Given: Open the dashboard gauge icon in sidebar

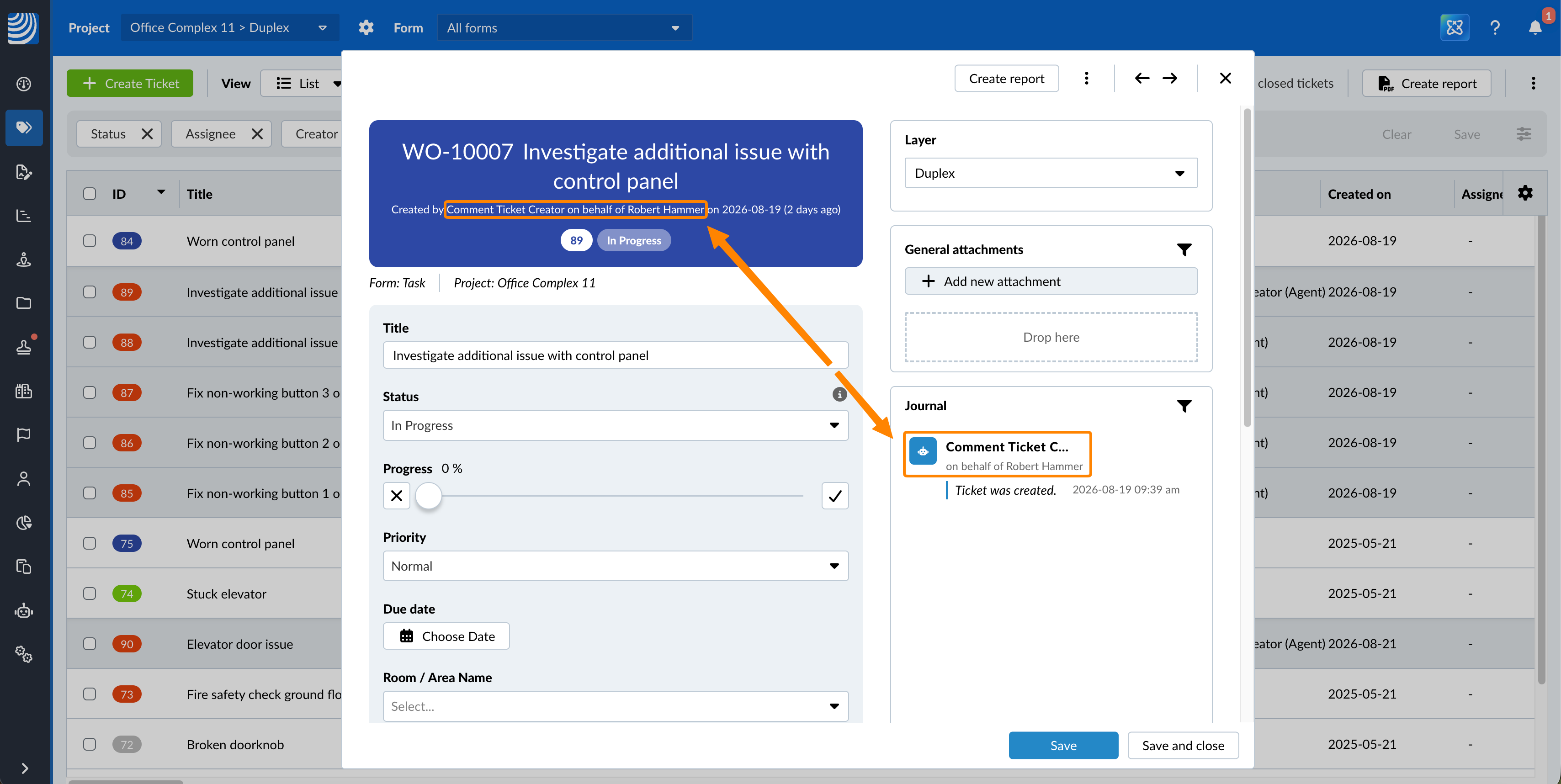Looking at the screenshot, I should 24,84.
